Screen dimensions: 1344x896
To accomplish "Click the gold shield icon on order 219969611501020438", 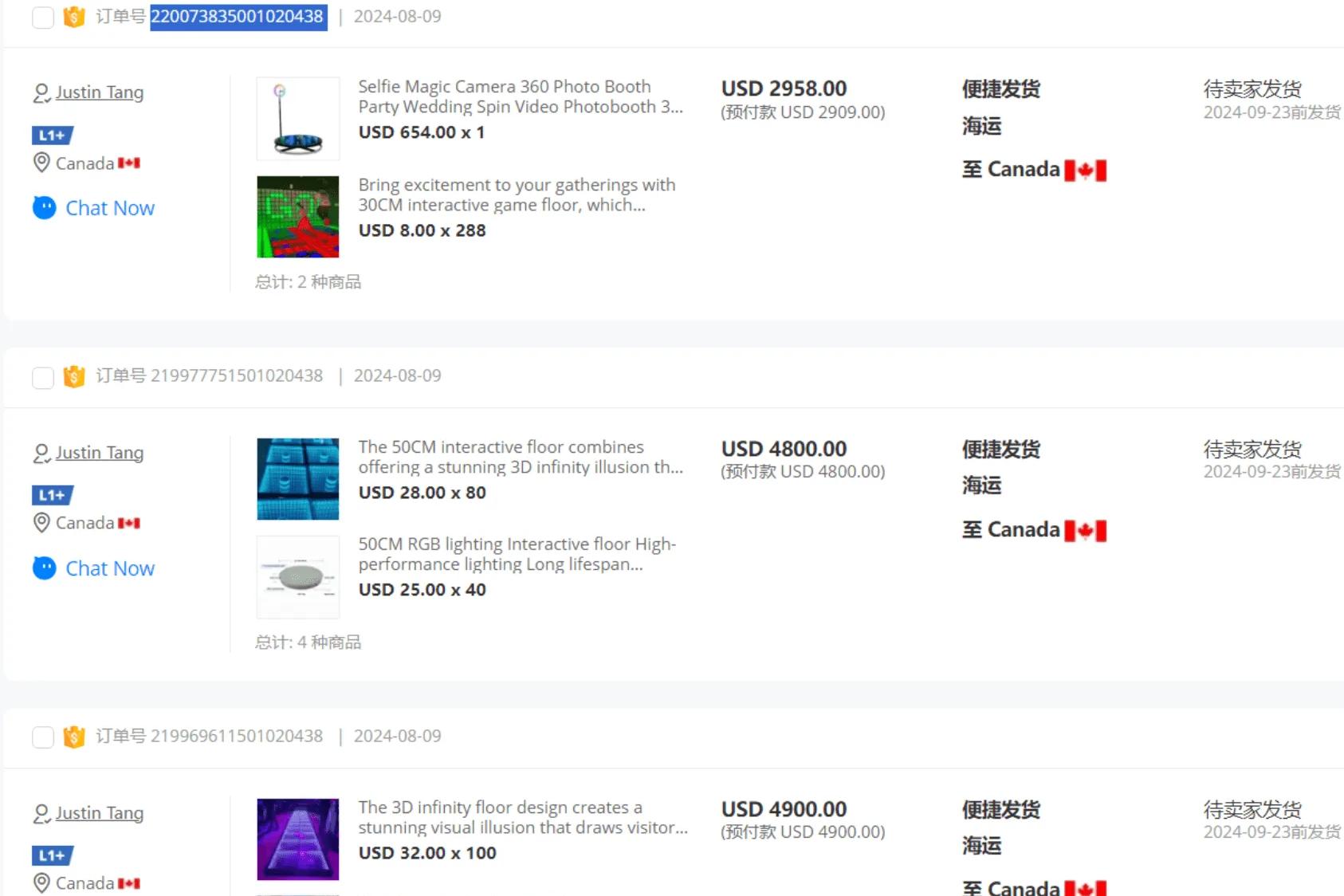I will [x=74, y=737].
